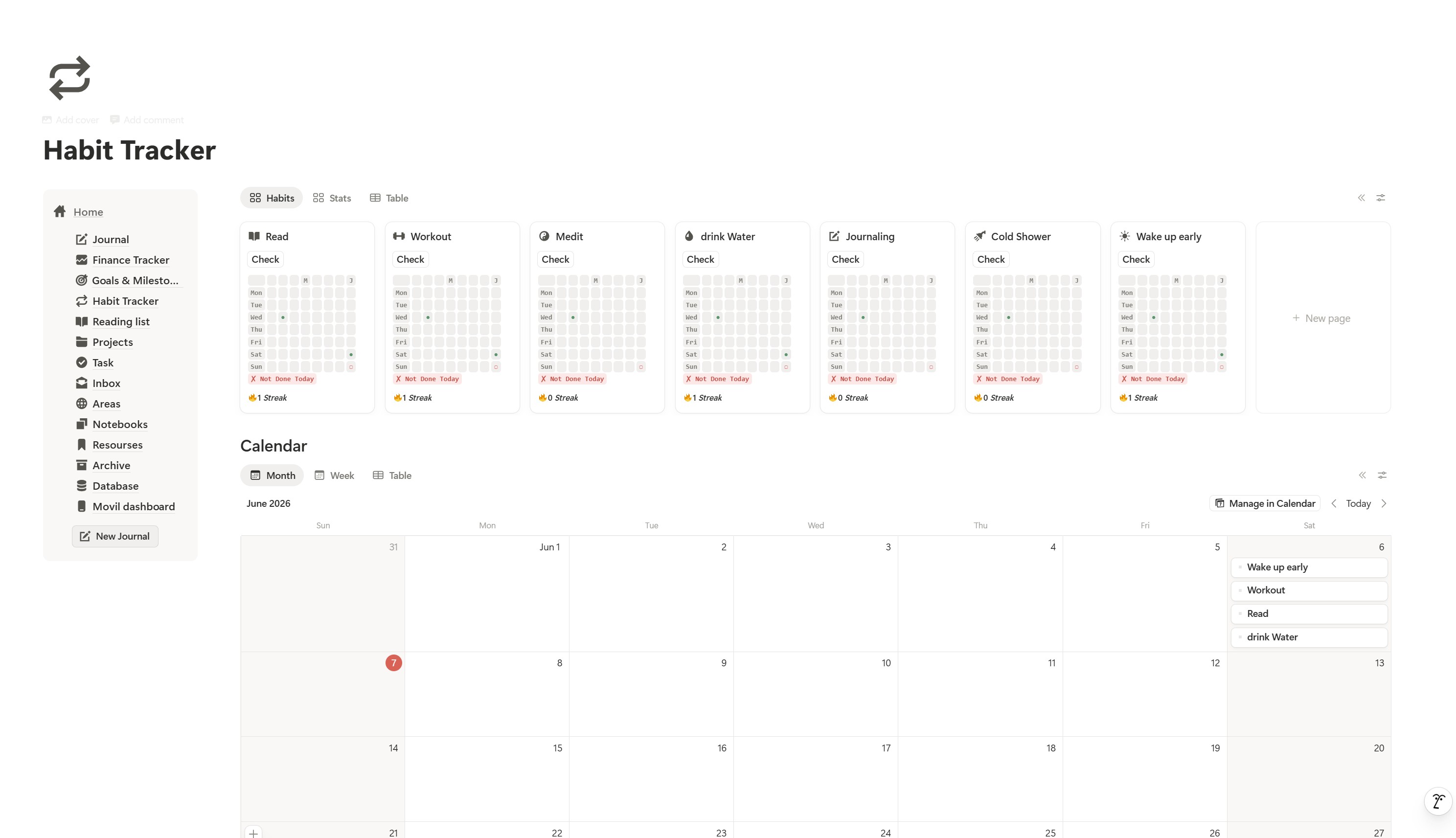
Task: Check the Workout habit
Action: (x=410, y=260)
